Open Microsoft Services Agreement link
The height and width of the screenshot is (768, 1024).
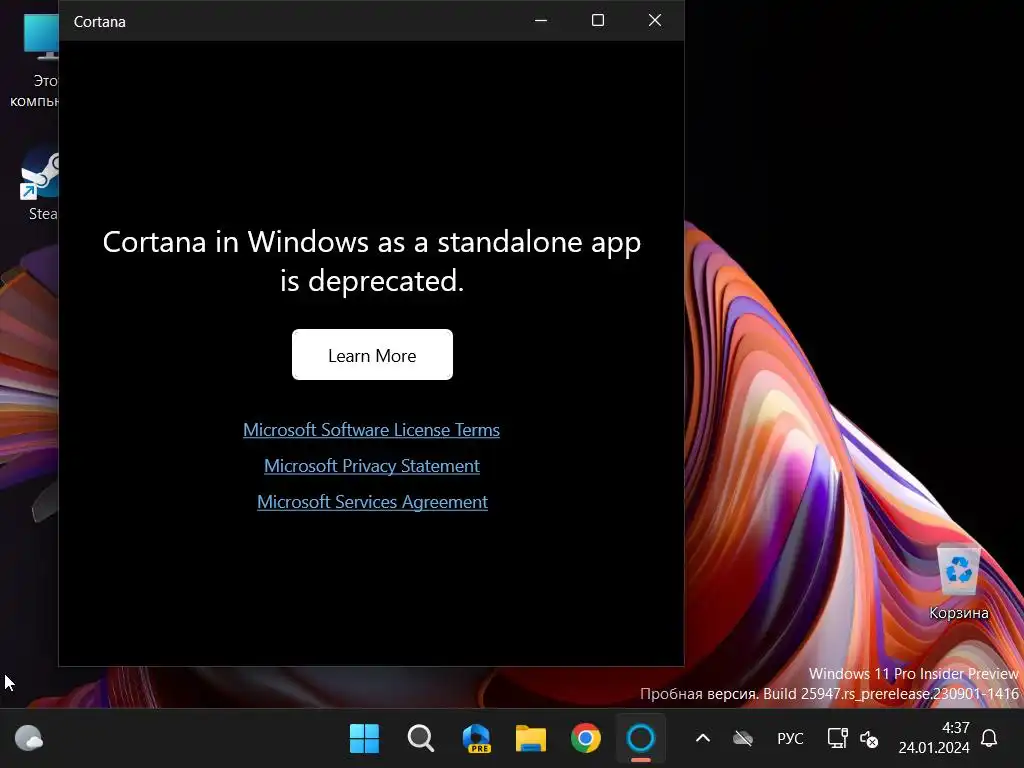[x=372, y=502]
